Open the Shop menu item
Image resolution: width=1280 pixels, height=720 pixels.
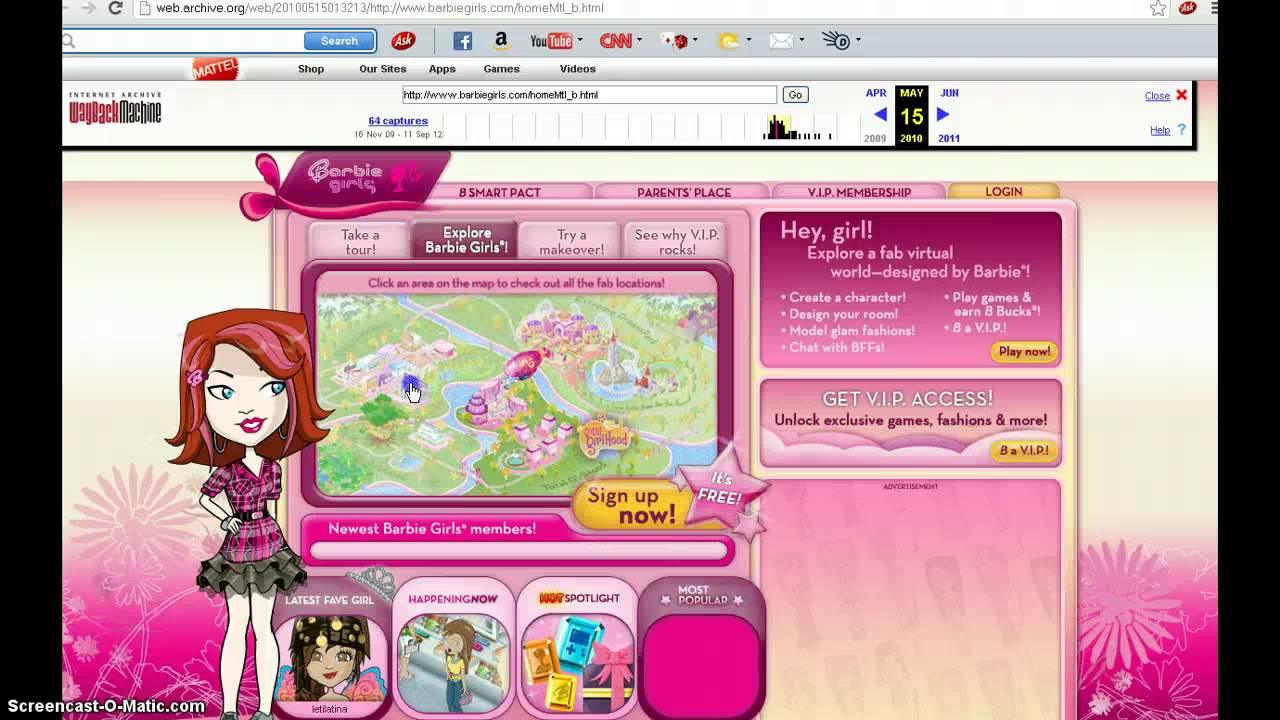pos(311,69)
